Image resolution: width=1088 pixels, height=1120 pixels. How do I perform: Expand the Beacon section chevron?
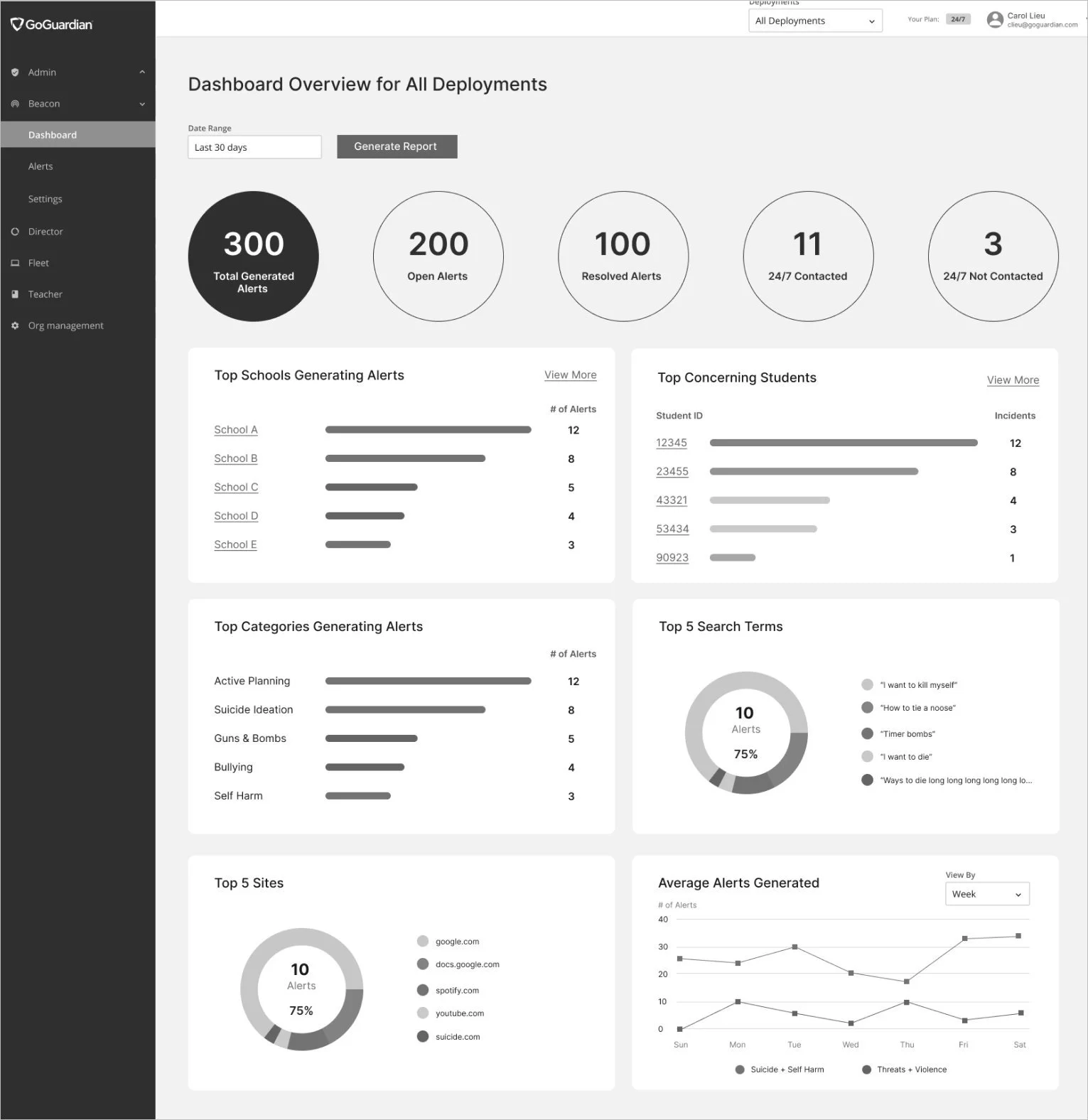point(142,104)
